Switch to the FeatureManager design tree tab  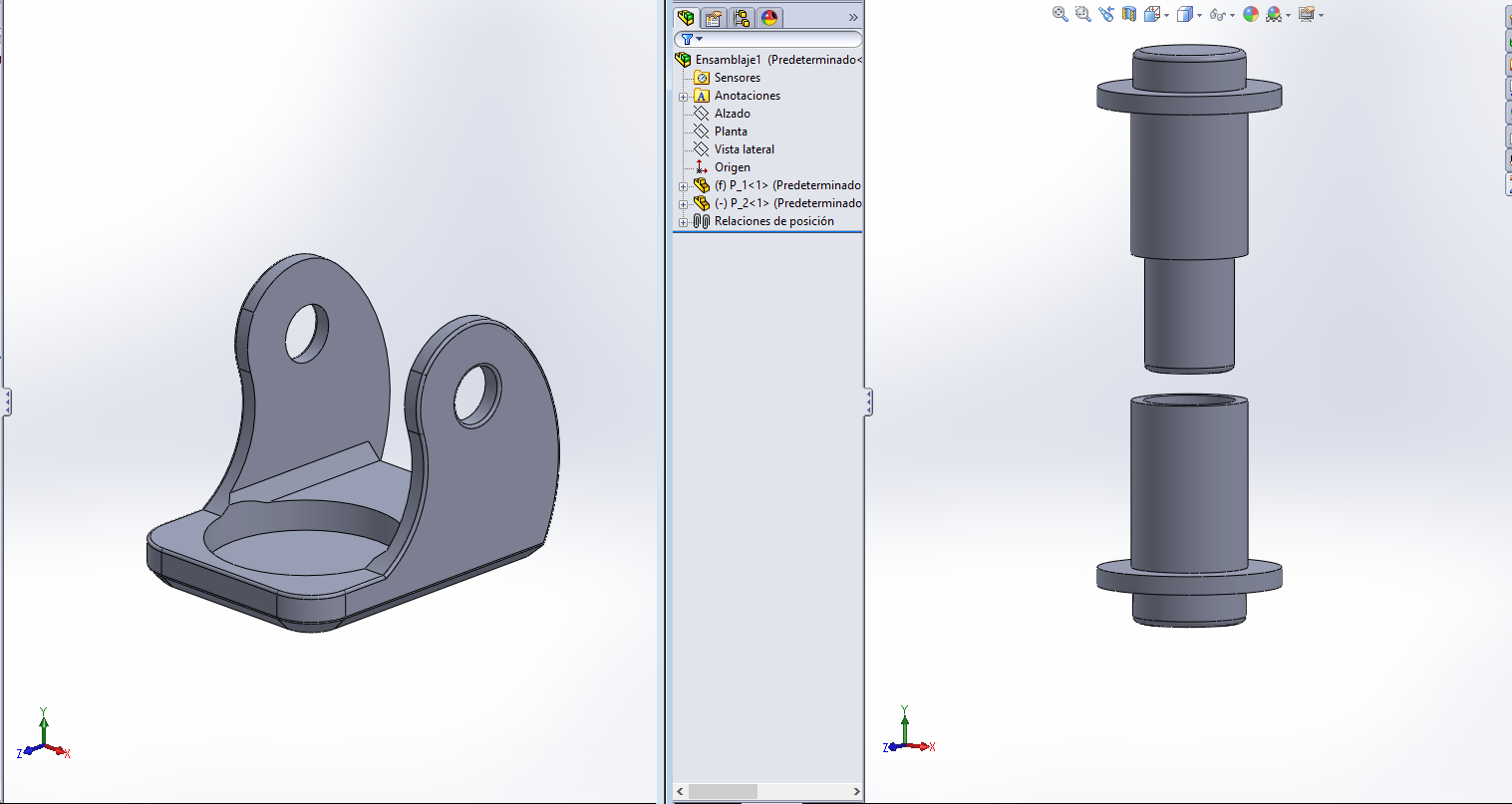click(686, 18)
